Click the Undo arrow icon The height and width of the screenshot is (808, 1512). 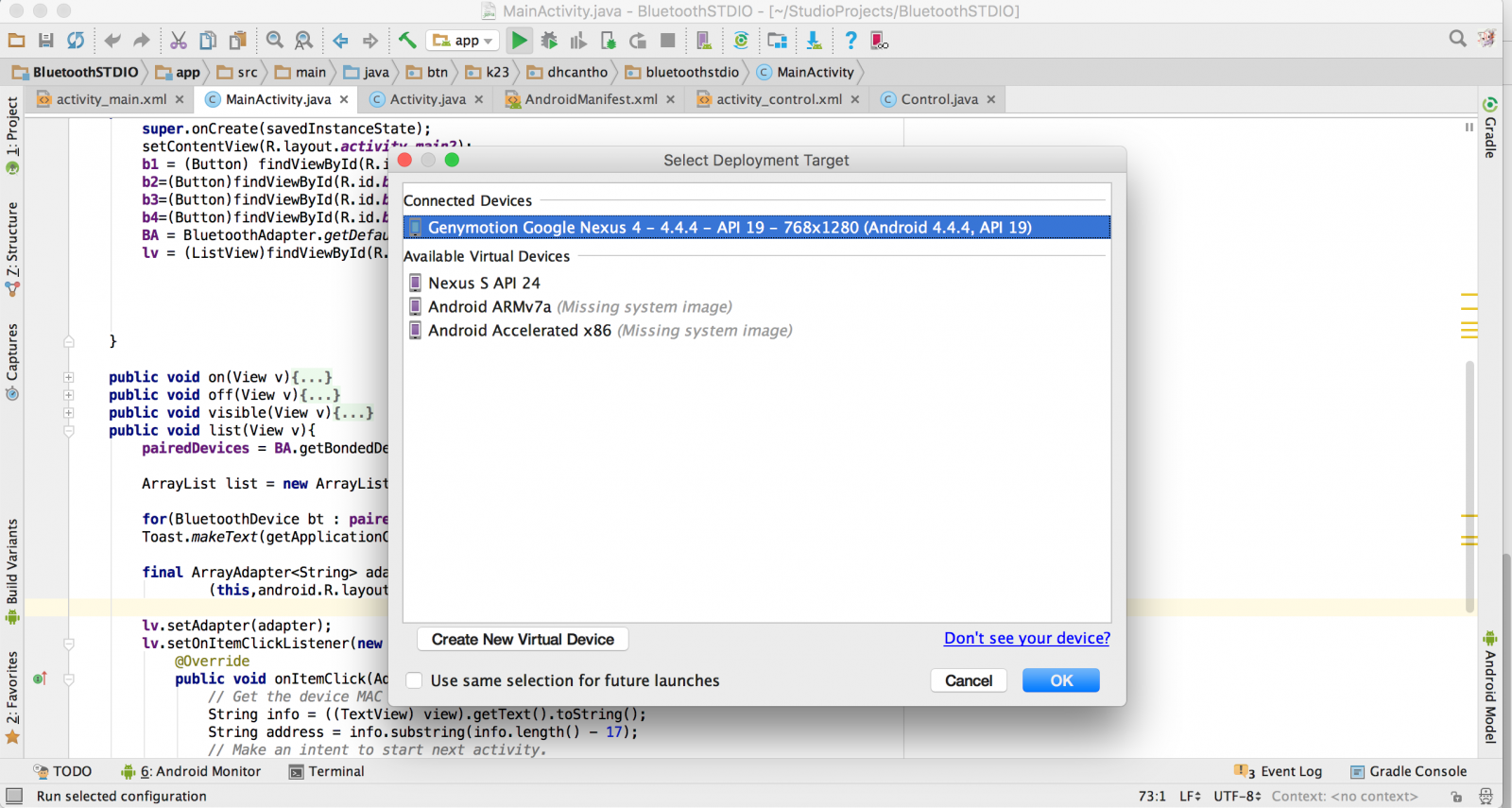[x=112, y=41]
